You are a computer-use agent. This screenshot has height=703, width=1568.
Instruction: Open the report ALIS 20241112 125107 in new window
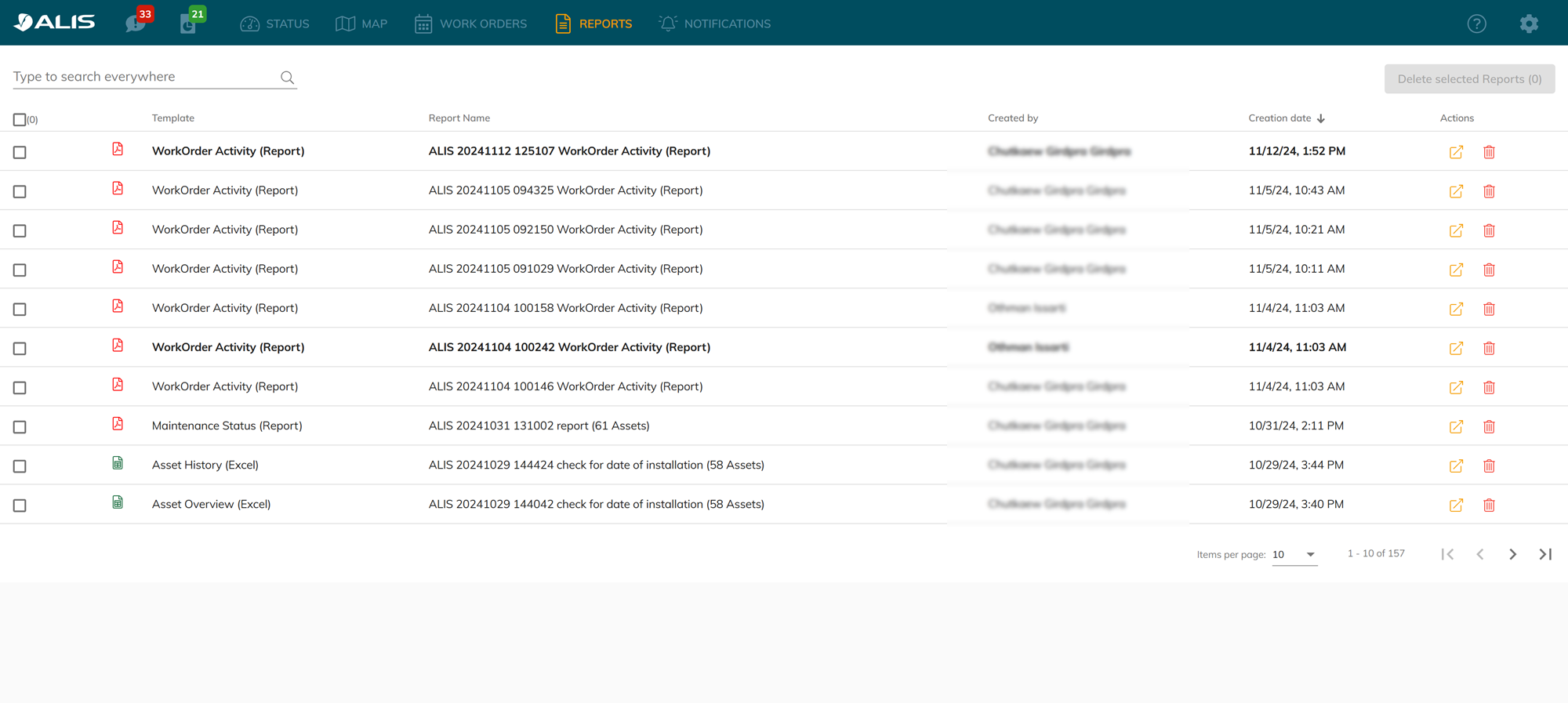[1456, 152]
